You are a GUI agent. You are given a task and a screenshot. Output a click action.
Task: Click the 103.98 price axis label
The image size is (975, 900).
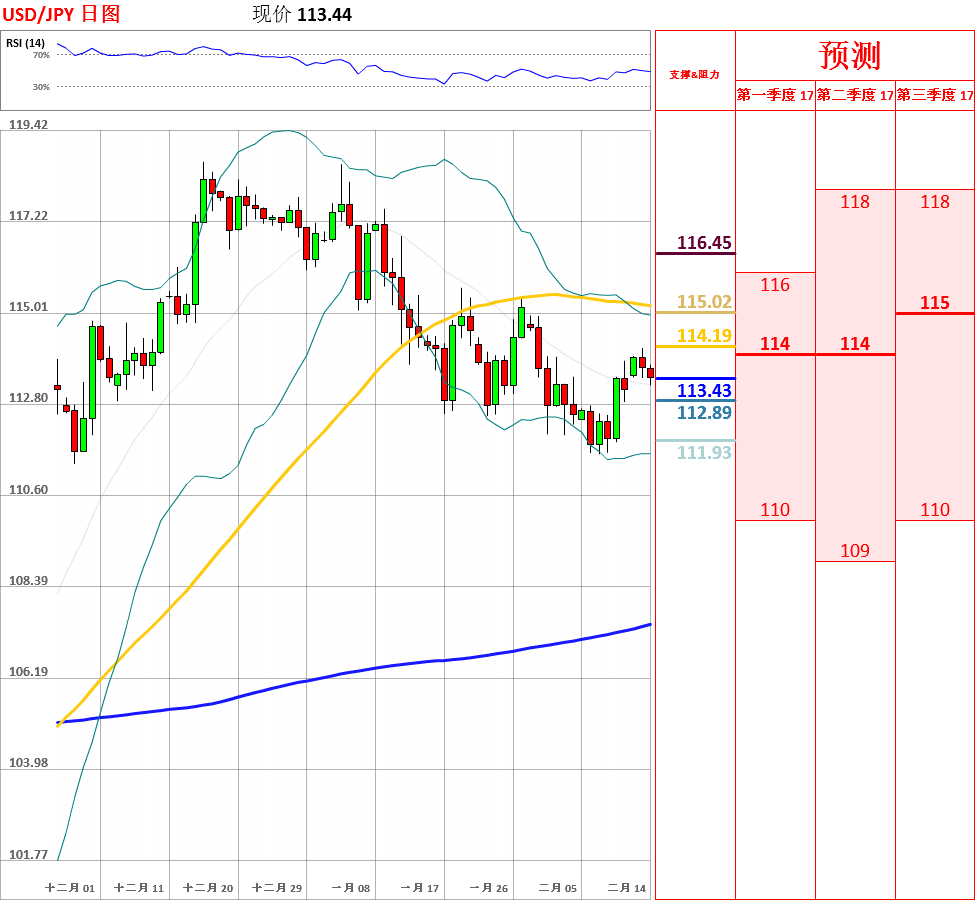pyautogui.click(x=28, y=763)
